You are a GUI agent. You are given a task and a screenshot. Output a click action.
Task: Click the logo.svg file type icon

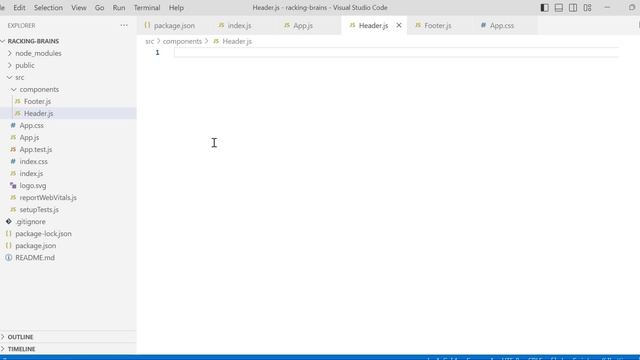pos(13,185)
